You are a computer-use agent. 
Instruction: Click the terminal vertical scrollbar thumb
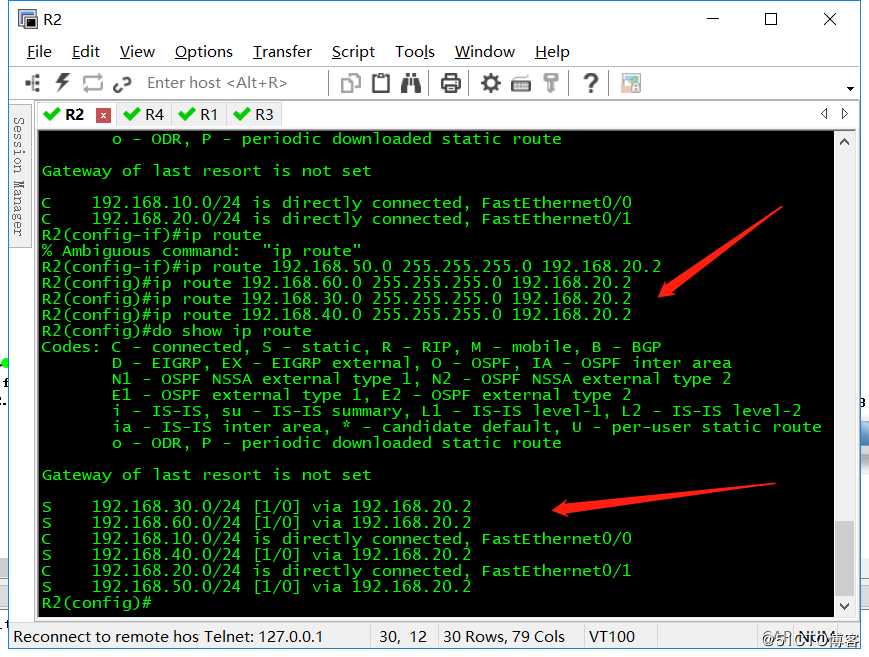pyautogui.click(x=844, y=558)
